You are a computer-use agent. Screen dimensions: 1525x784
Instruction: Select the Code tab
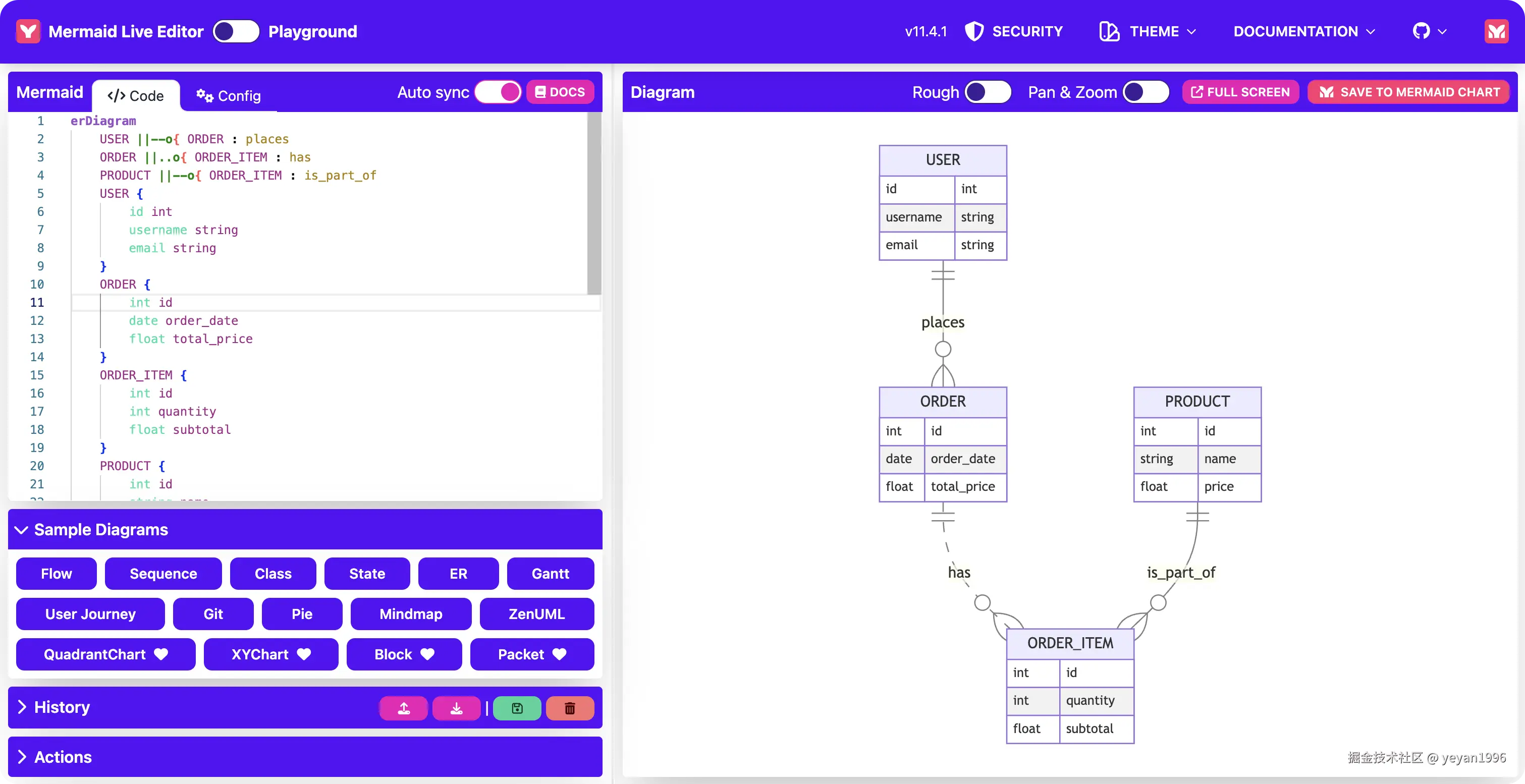coord(136,95)
